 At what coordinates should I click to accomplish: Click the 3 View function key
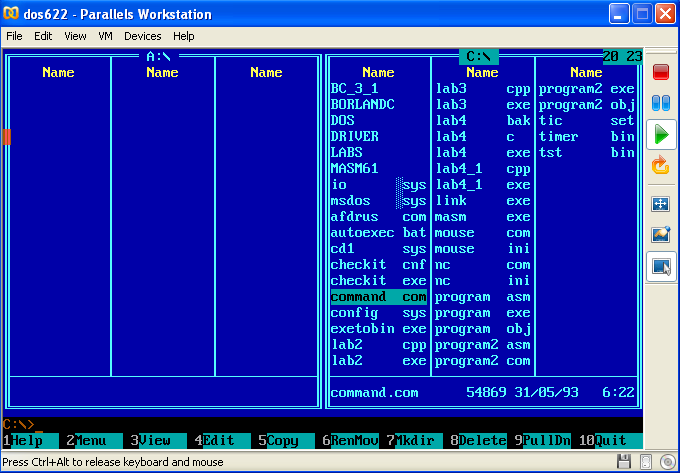158,440
